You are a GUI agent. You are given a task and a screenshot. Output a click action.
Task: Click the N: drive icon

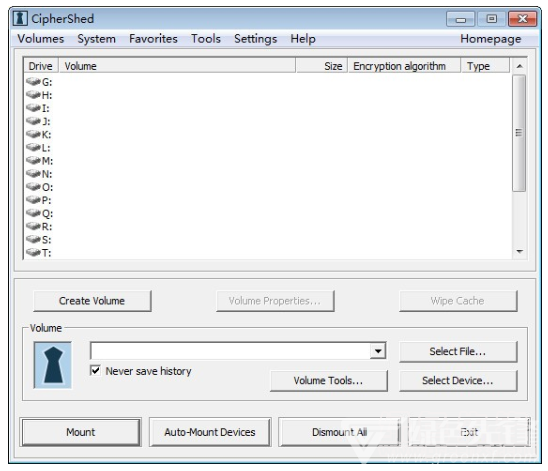pyautogui.click(x=33, y=174)
